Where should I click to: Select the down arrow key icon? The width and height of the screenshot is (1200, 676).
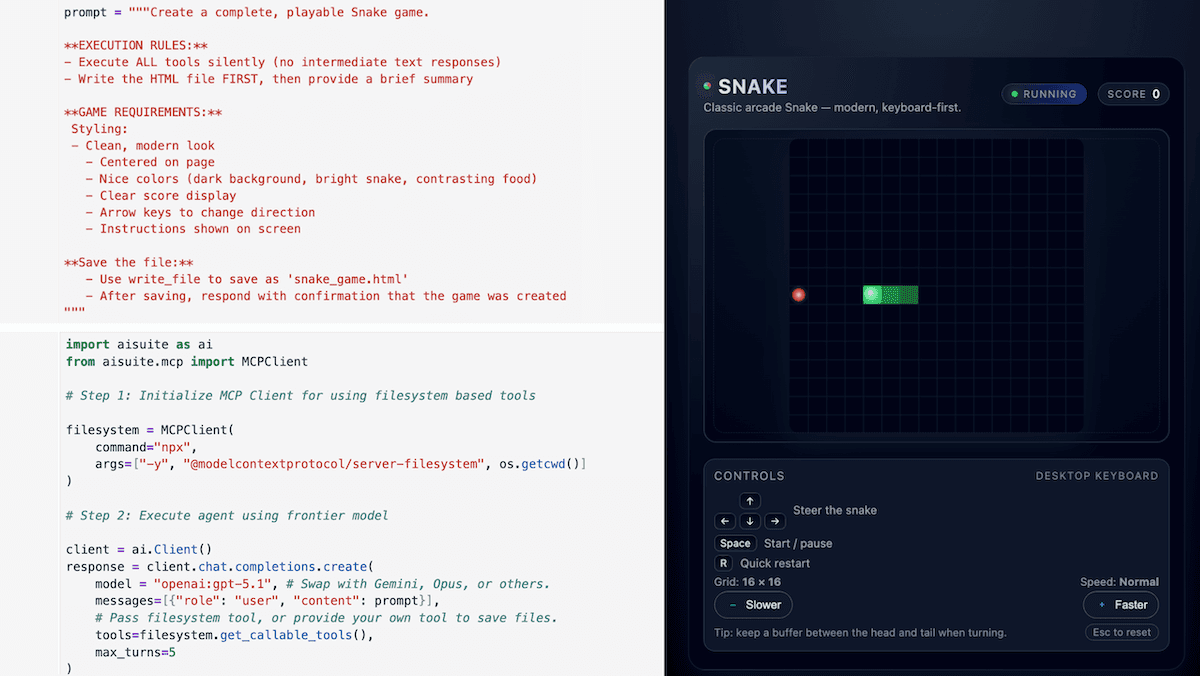[750, 521]
